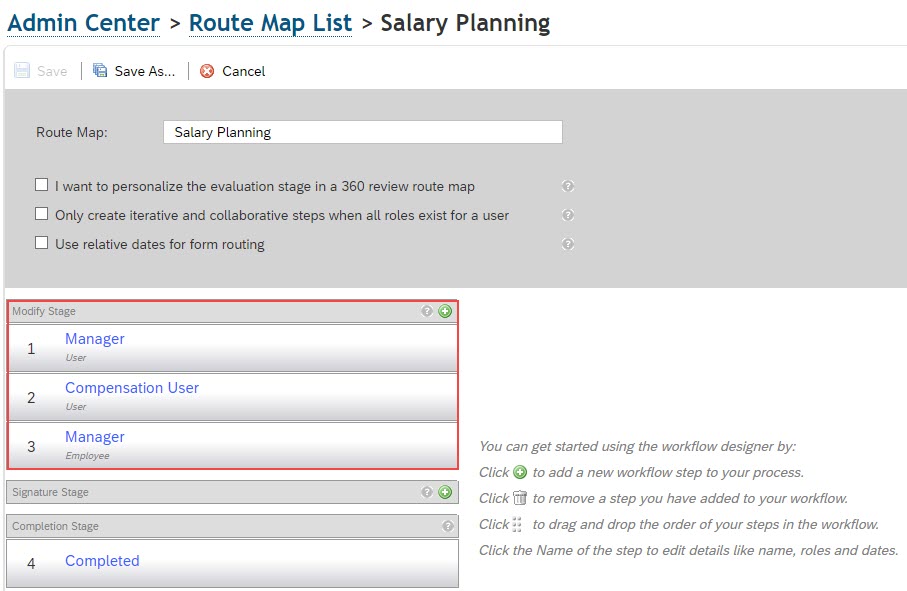This screenshot has width=907, height=591.
Task: Click the green add-step icon in Modify Stage
Action: [445, 311]
